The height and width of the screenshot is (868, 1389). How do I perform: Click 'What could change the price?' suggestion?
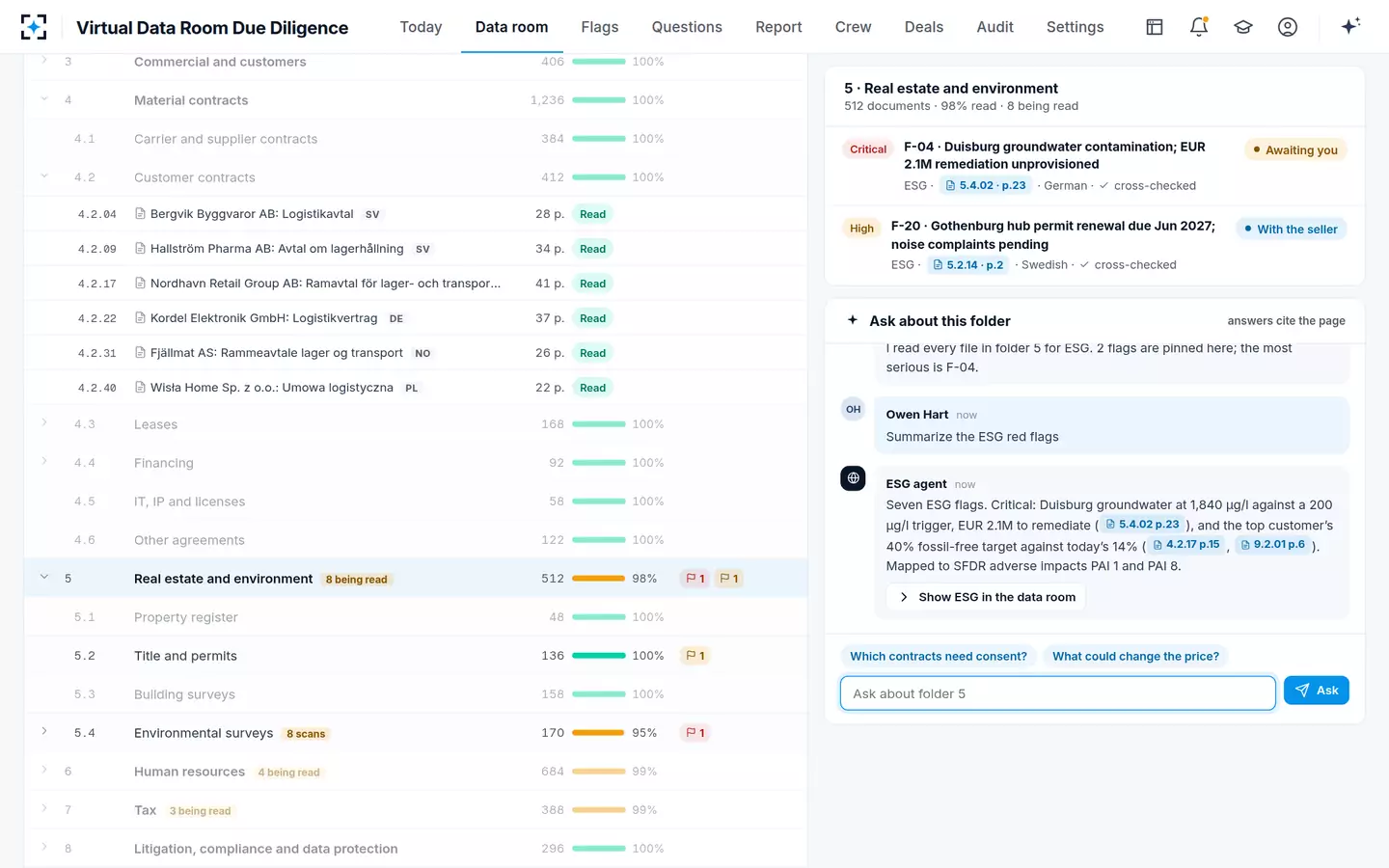pyautogui.click(x=1135, y=657)
